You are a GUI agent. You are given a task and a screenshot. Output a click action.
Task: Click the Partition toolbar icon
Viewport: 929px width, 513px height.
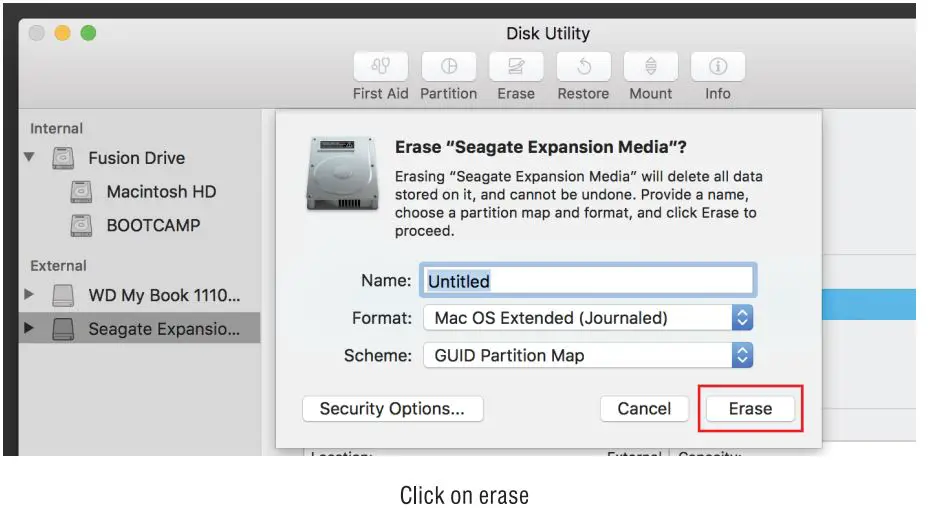pyautogui.click(x=448, y=67)
